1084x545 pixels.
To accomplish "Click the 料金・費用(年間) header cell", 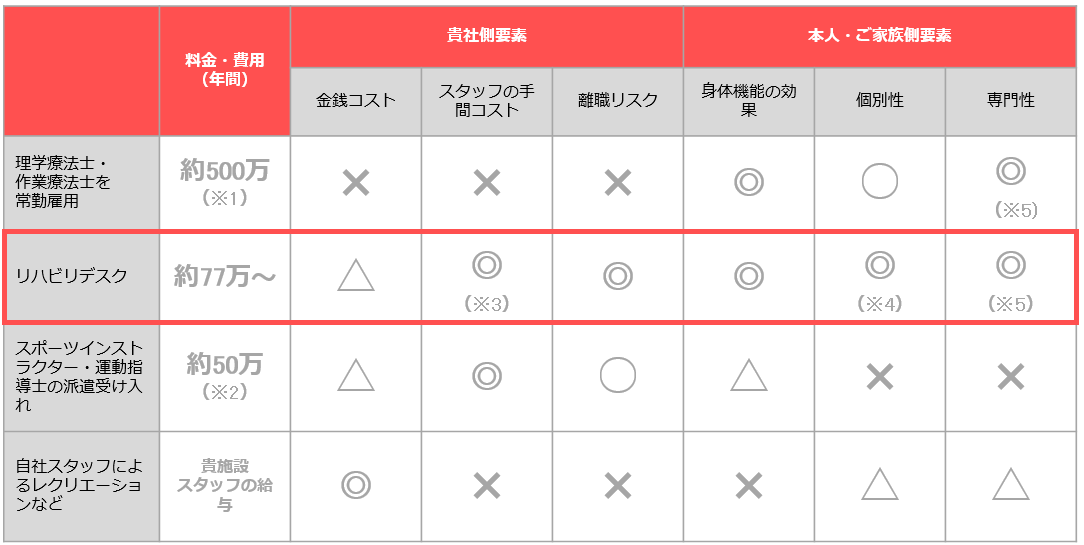I will (225, 70).
